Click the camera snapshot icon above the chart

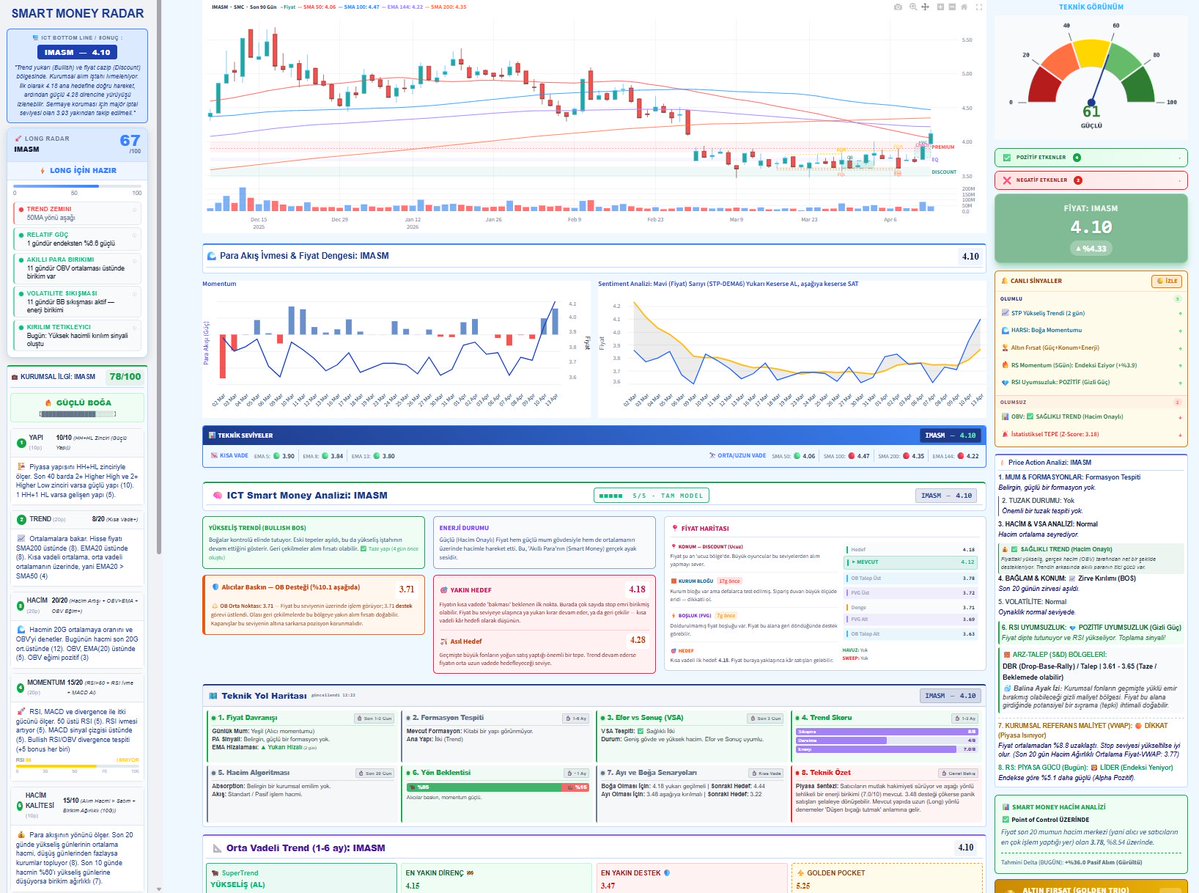898,7
